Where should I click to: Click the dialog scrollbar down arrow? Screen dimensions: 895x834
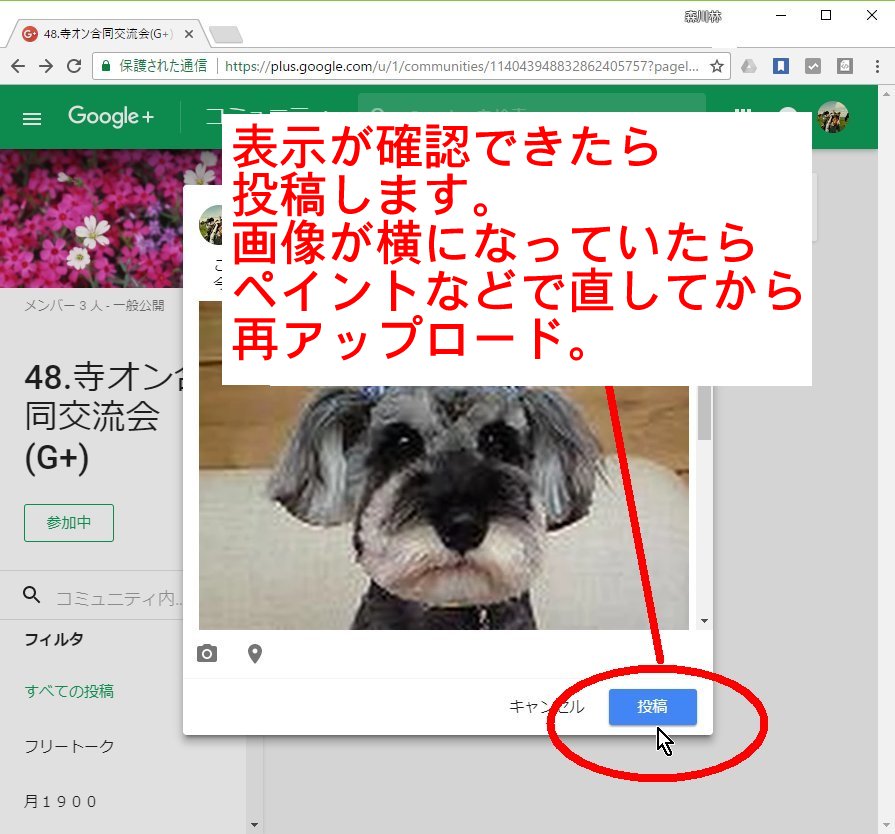(x=704, y=621)
